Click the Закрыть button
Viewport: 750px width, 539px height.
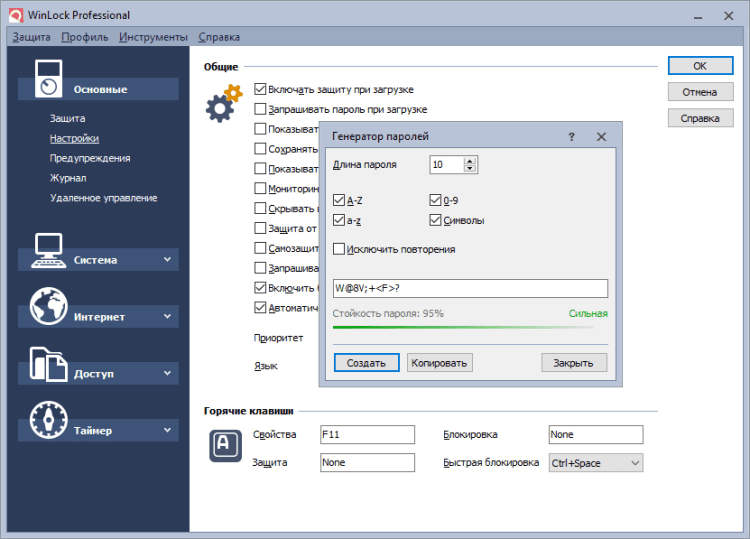click(574, 363)
